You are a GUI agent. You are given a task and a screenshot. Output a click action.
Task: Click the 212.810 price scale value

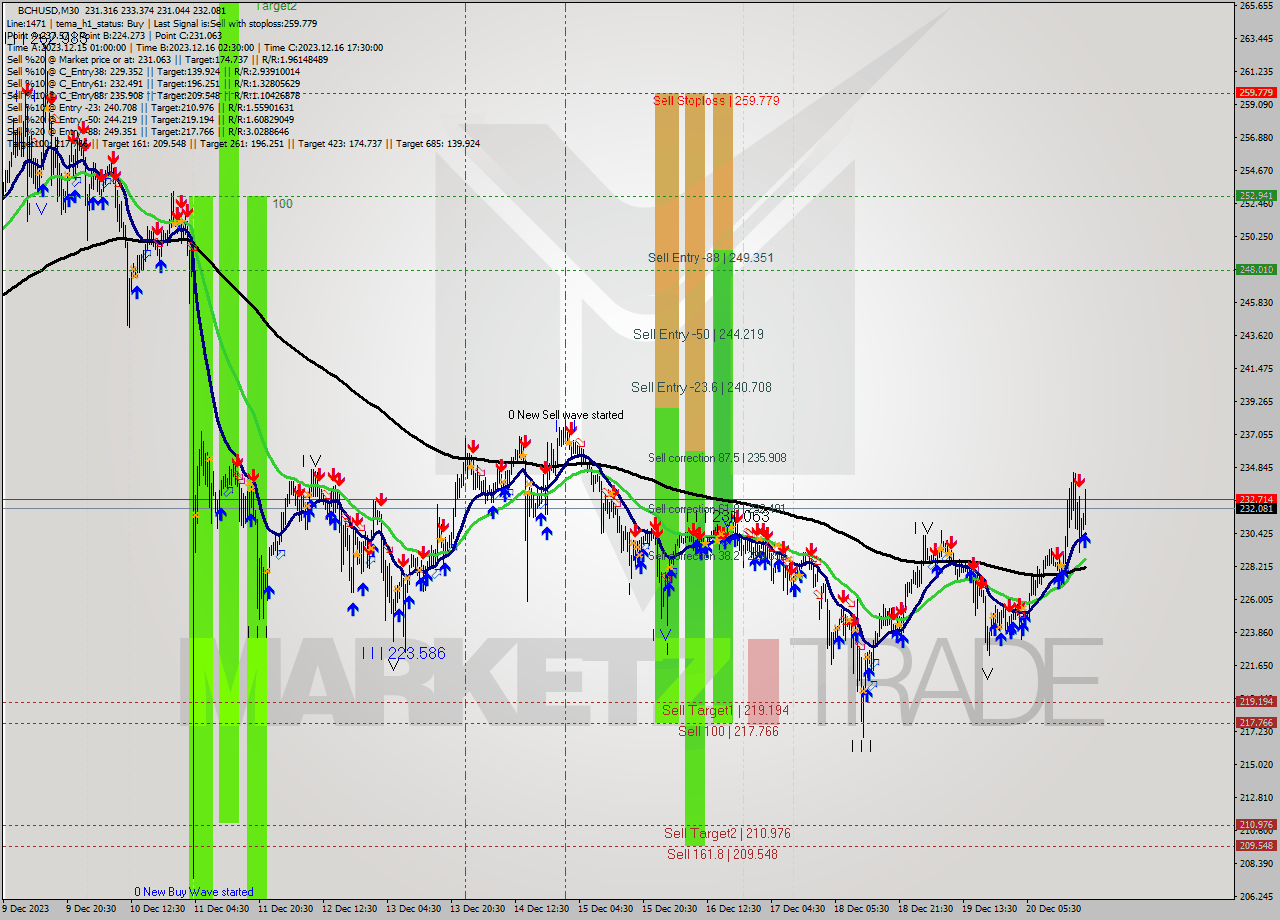(1255, 798)
